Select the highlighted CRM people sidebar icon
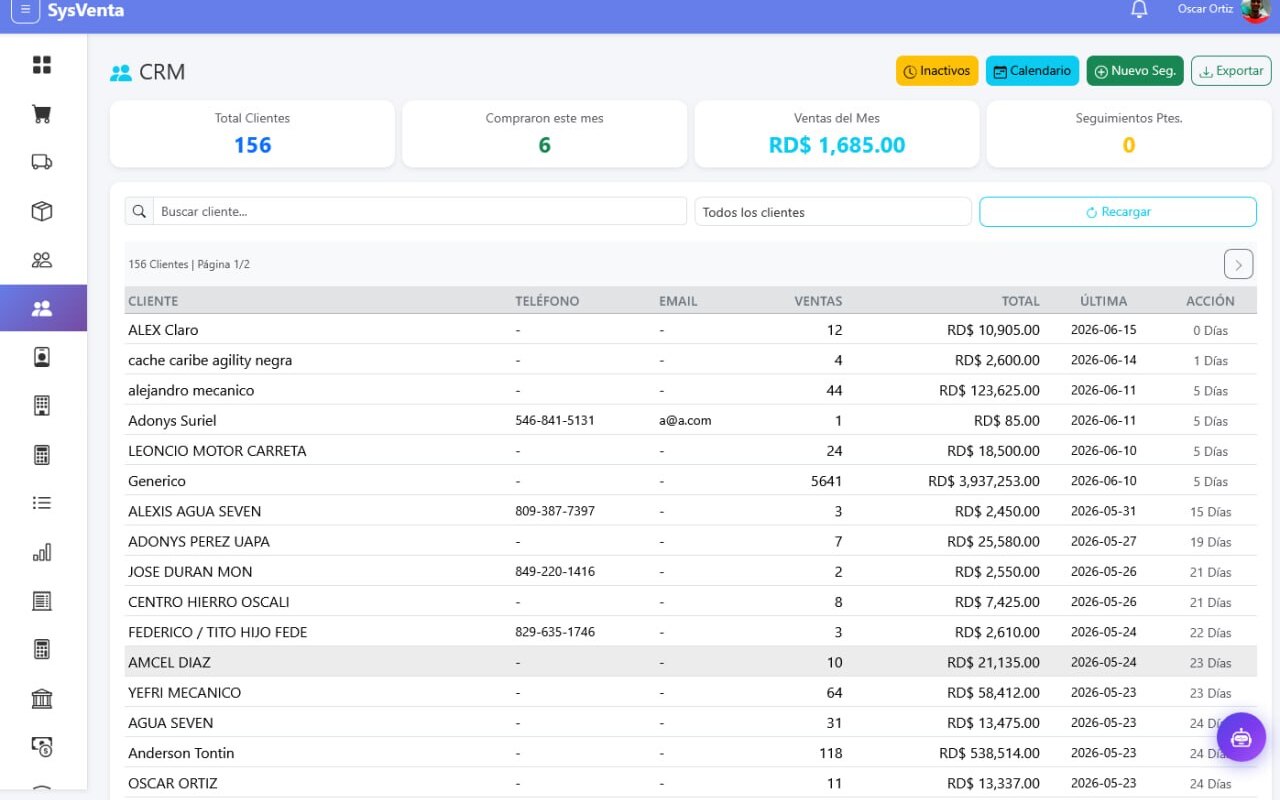Image resolution: width=1280 pixels, height=800 pixels. [x=42, y=308]
